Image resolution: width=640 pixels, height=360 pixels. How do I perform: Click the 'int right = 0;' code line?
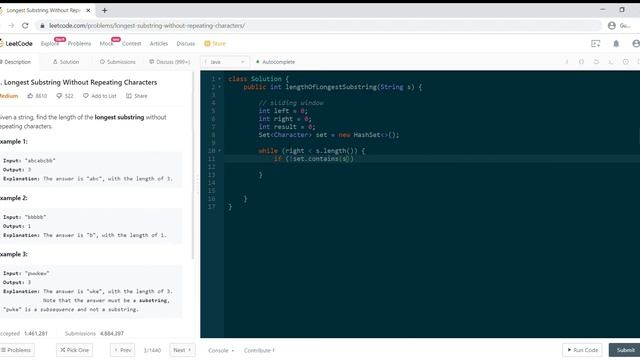tap(285, 119)
